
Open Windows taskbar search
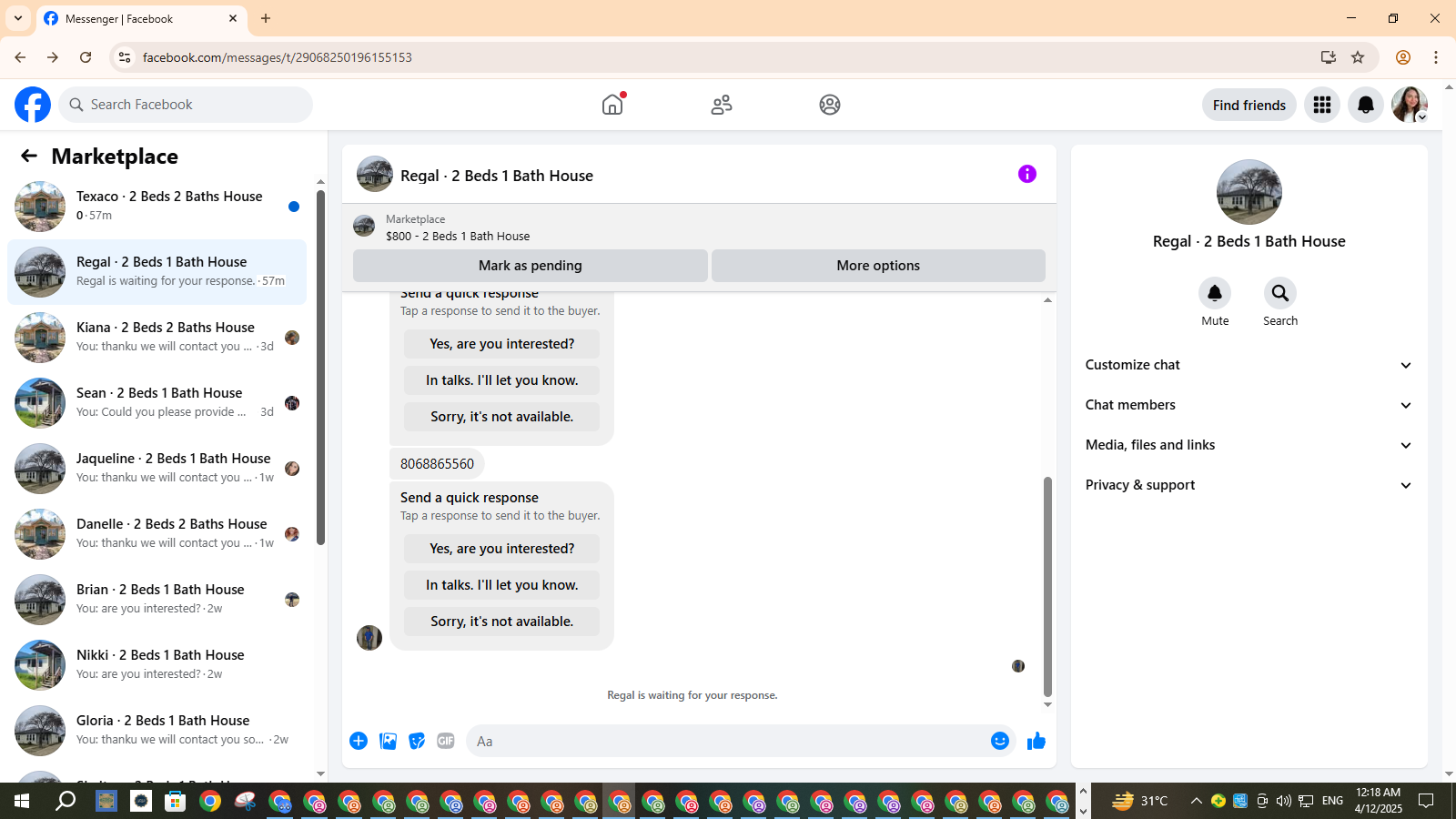tap(66, 801)
